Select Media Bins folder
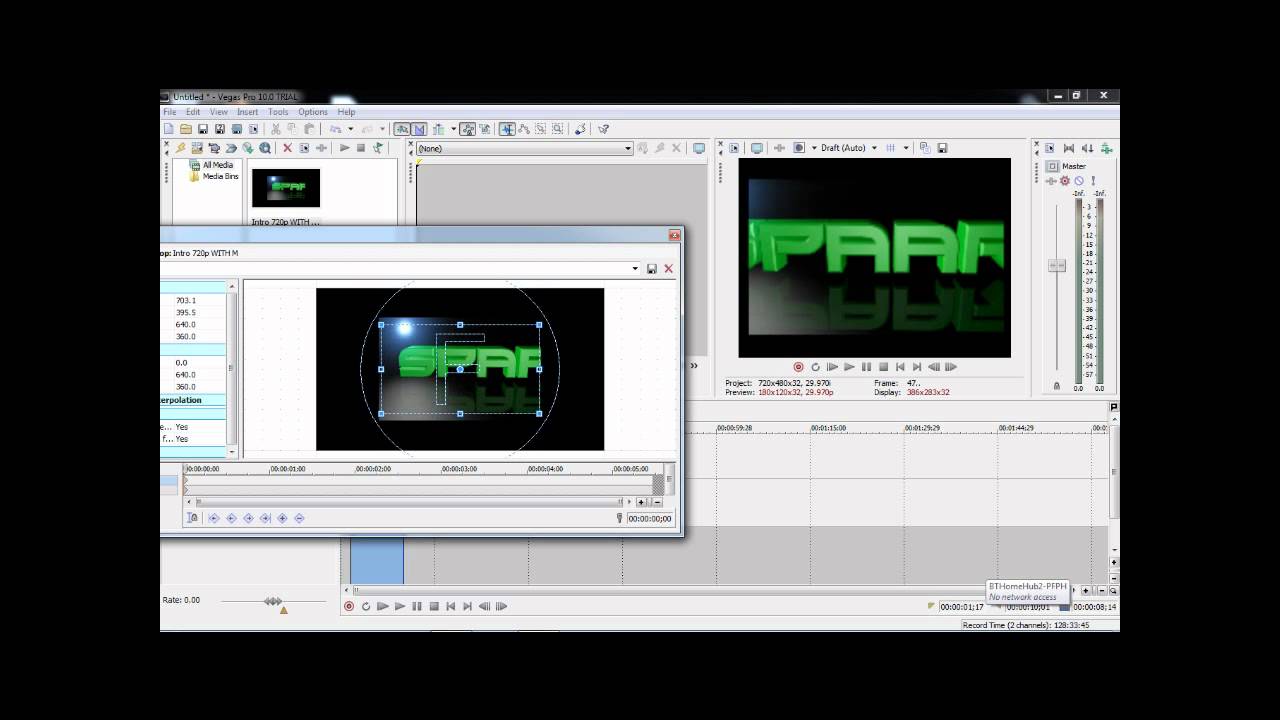Viewport: 1280px width, 720px height. pos(220,176)
